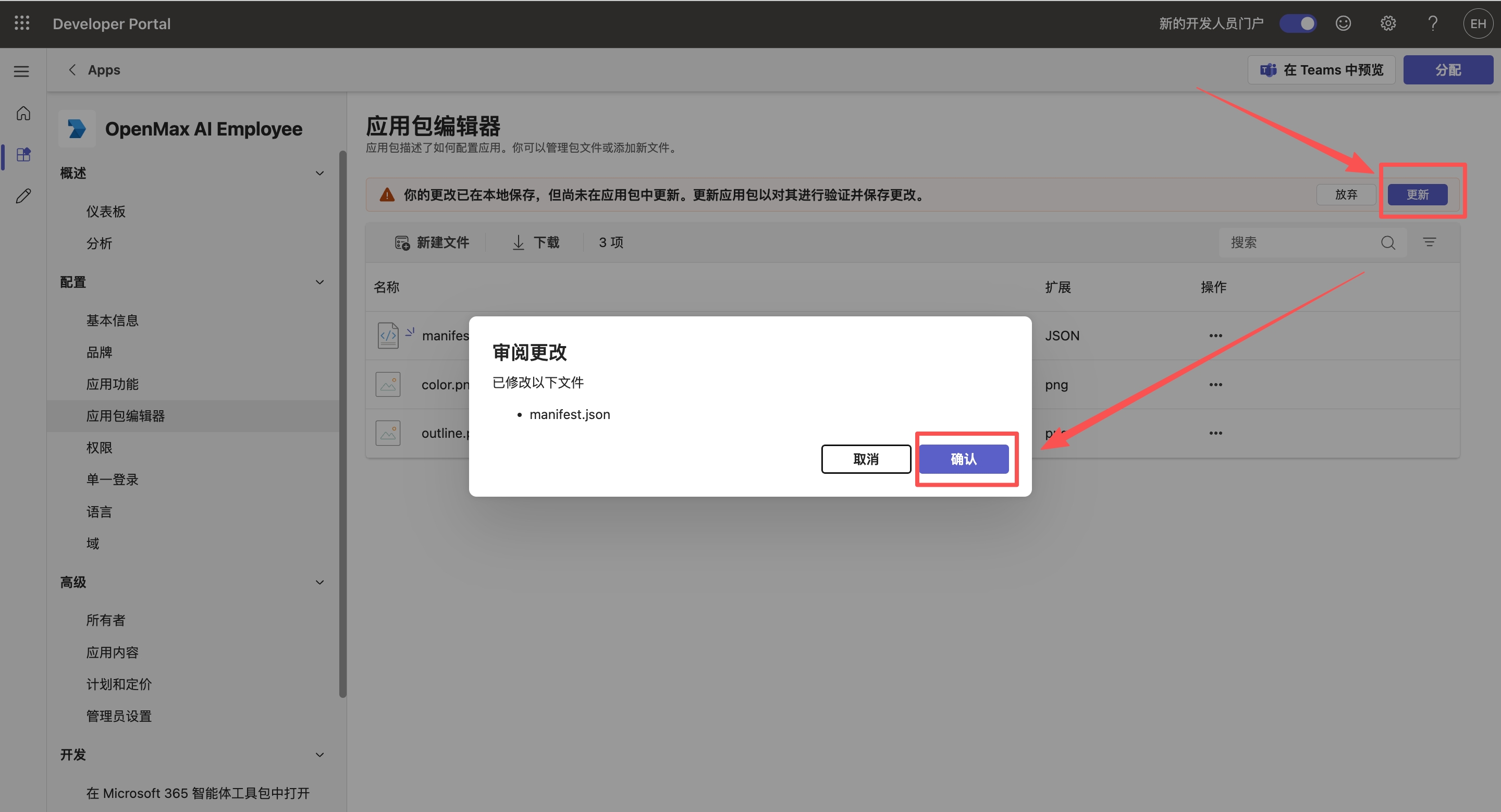Toggle the hamburger navigation menu

click(21, 71)
